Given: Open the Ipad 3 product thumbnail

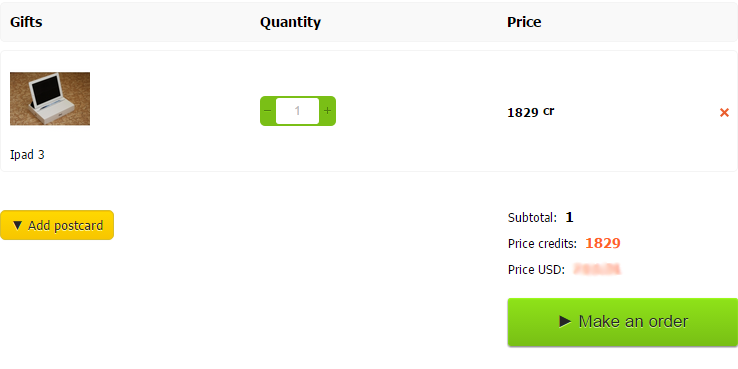Looking at the screenshot, I should tap(50, 98).
